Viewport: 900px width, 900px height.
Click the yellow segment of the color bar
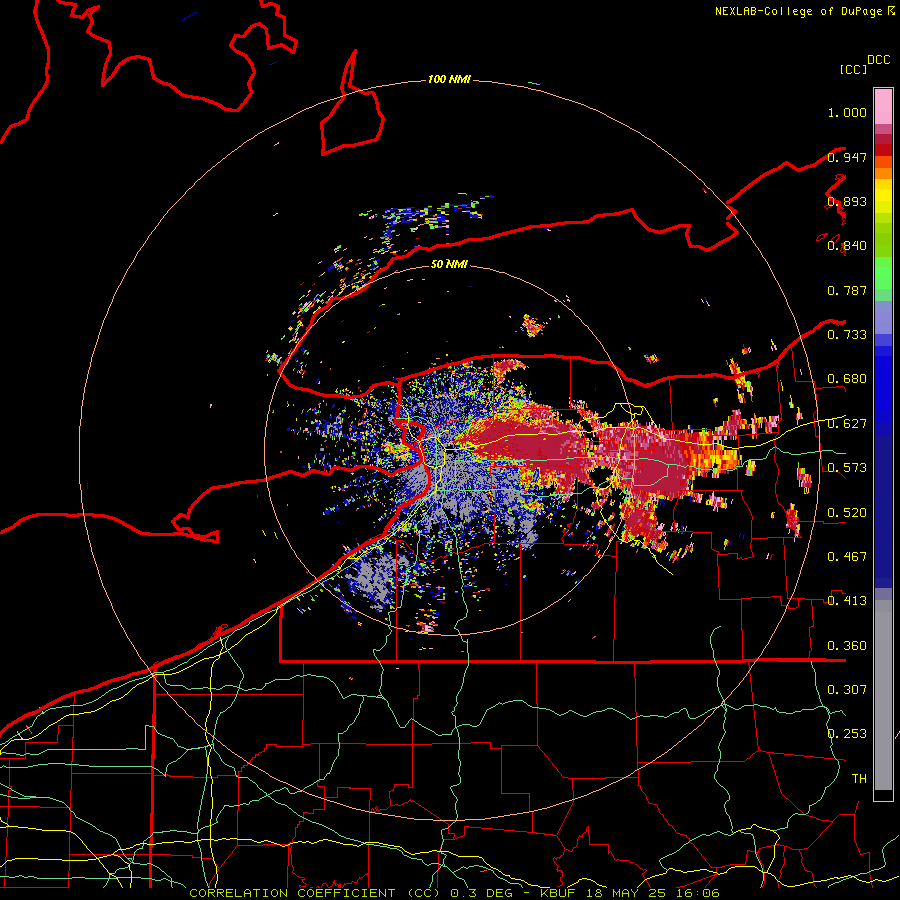pyautogui.click(x=883, y=196)
